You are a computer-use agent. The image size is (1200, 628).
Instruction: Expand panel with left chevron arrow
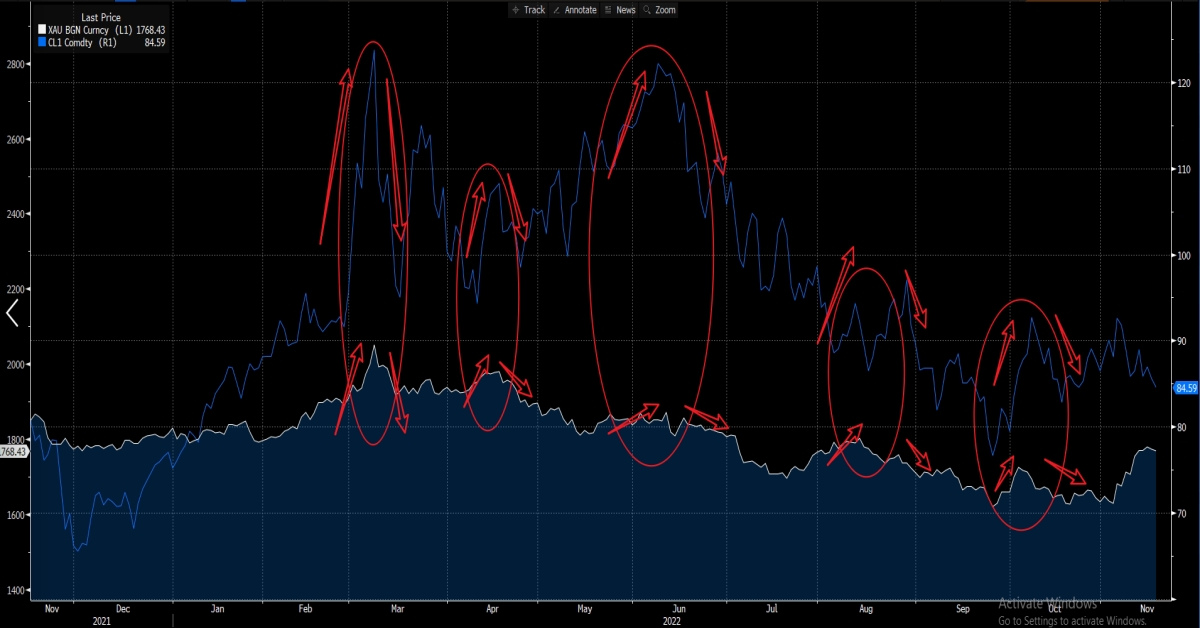click(x=12, y=314)
